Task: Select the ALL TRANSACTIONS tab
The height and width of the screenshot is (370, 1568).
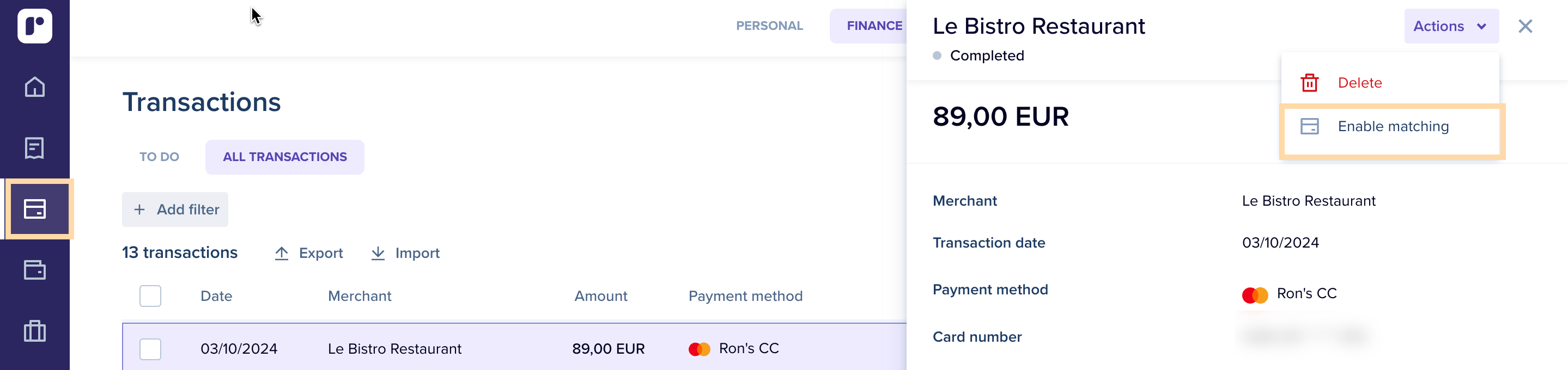Action: click(285, 157)
